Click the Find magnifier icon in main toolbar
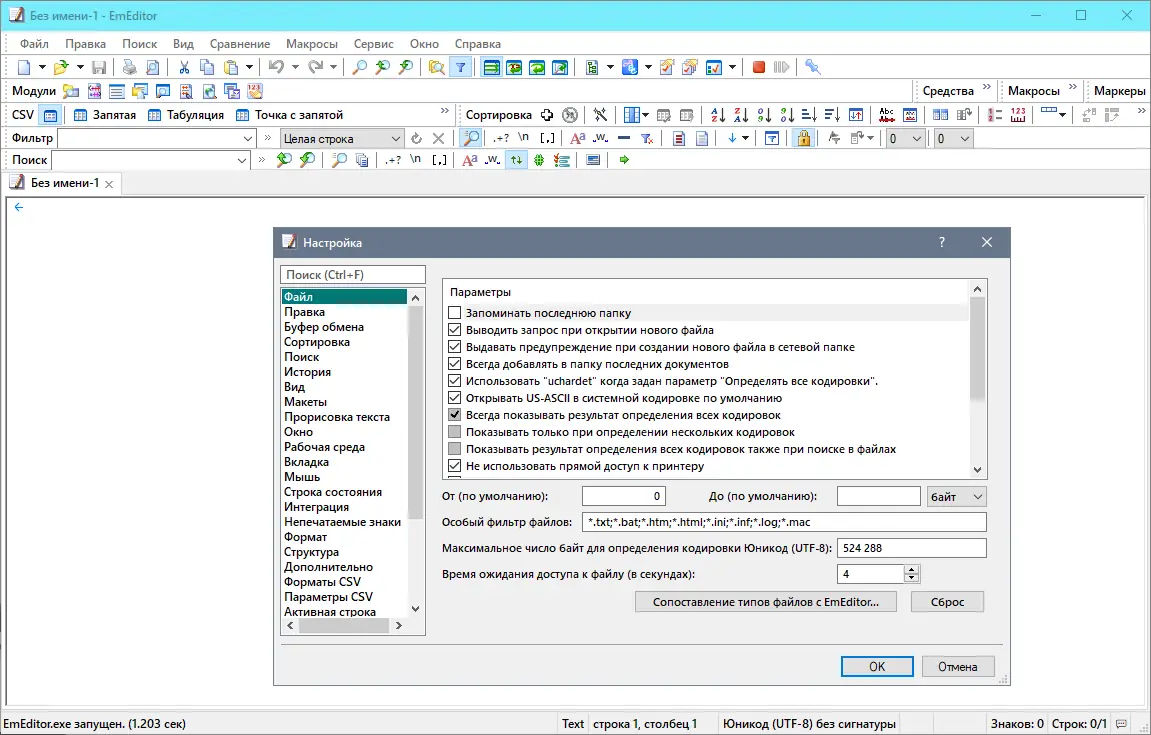Image resolution: width=1151 pixels, height=735 pixels. pos(360,68)
